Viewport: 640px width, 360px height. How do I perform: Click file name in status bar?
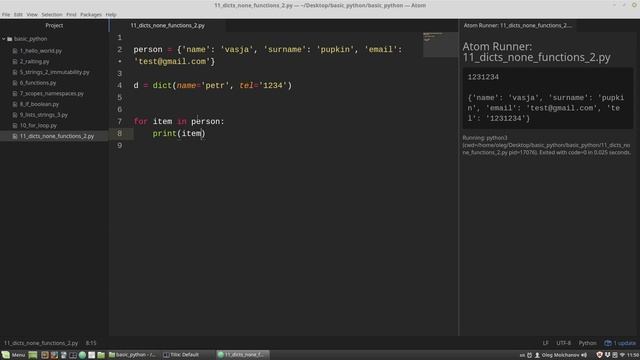[41, 343]
